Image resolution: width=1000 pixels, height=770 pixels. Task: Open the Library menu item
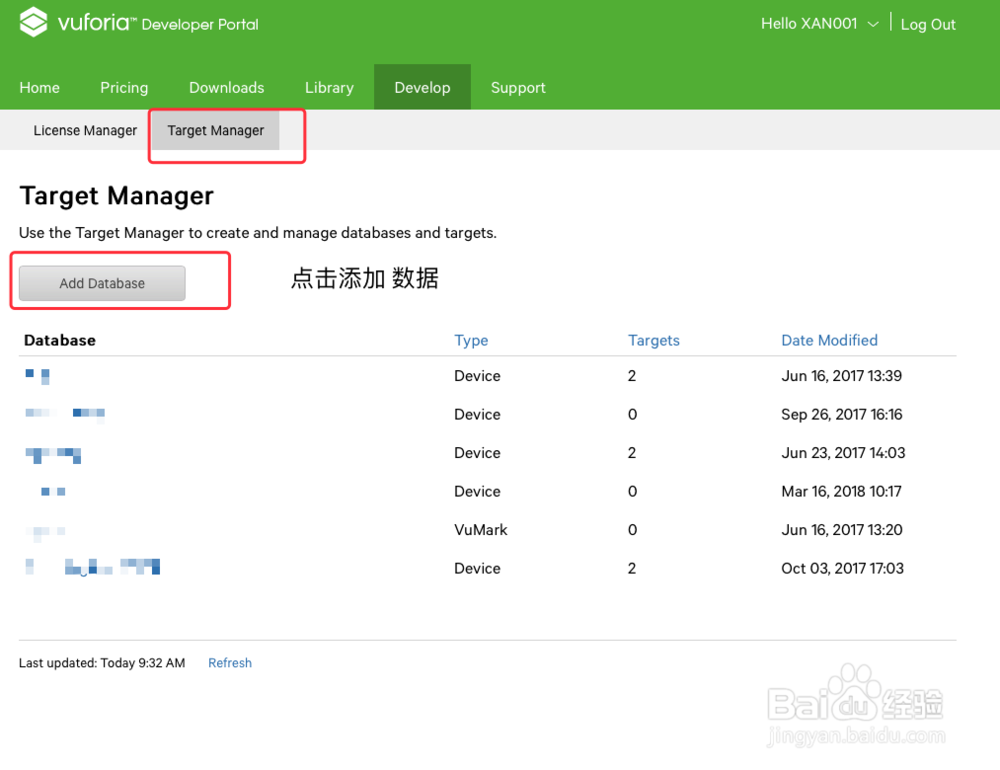coord(329,87)
